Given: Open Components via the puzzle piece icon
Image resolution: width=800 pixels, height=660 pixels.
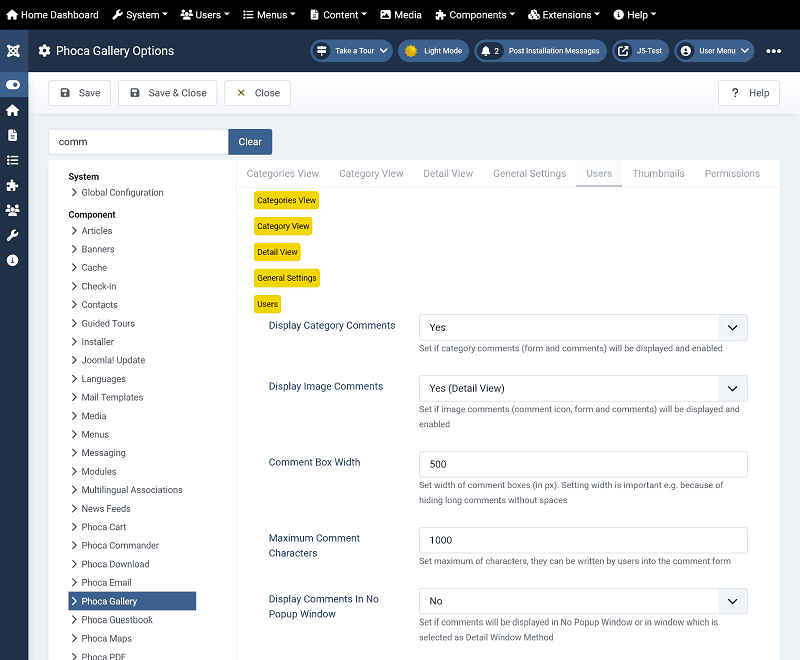Looking at the screenshot, I should [13, 185].
